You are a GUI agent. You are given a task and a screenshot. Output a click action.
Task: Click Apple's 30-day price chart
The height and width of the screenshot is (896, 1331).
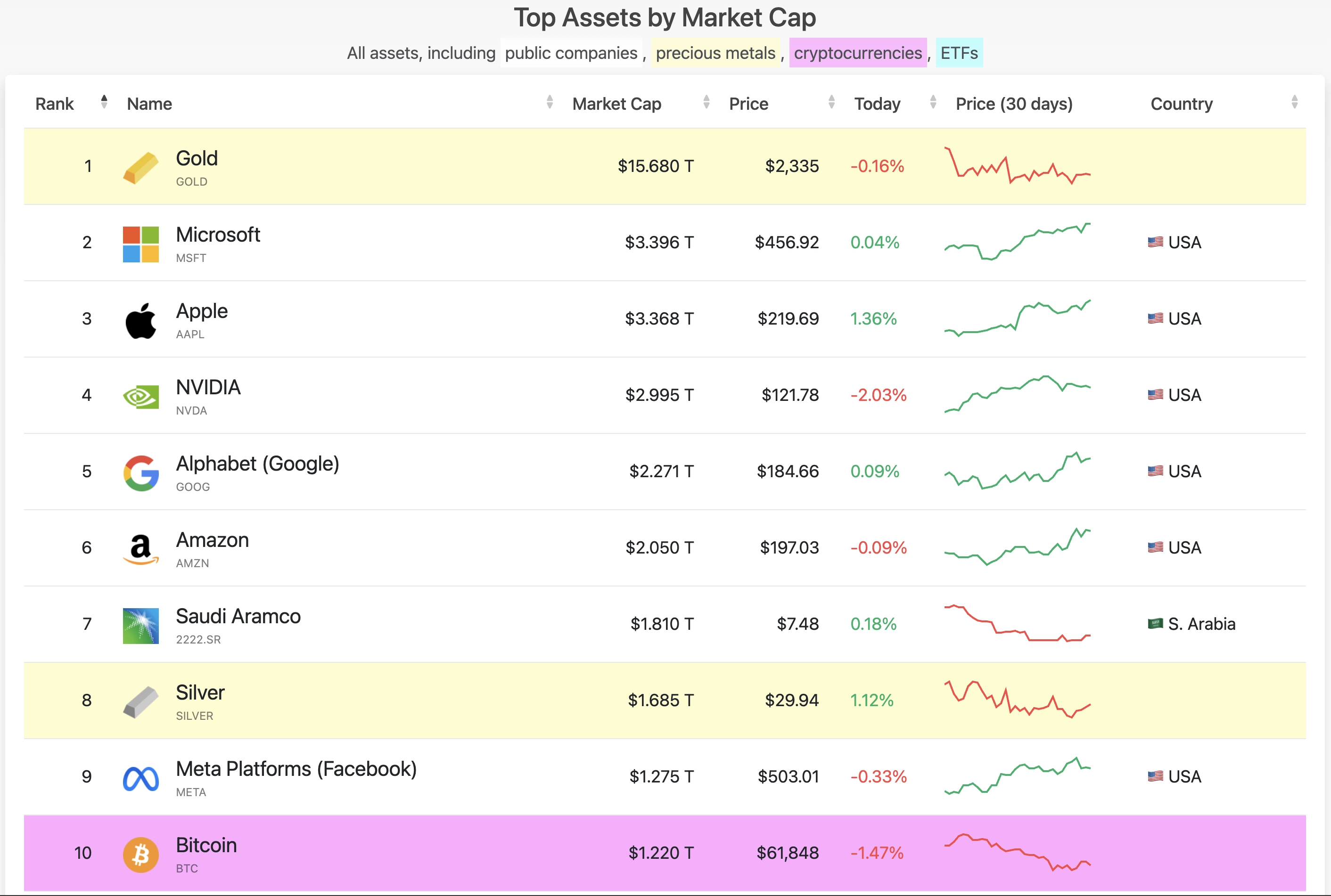pyautogui.click(x=1018, y=318)
